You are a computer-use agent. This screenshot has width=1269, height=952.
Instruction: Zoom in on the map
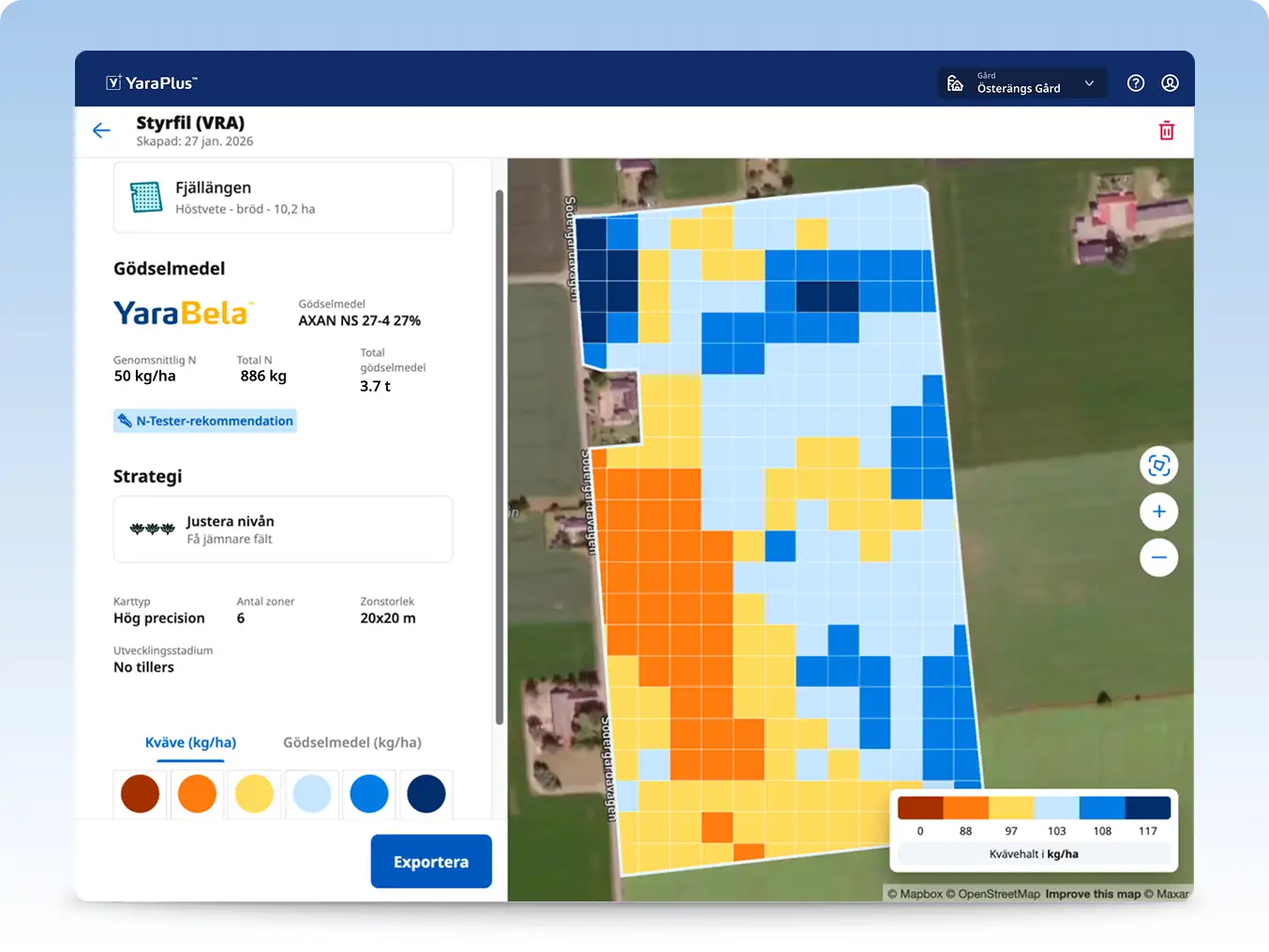pyautogui.click(x=1158, y=512)
